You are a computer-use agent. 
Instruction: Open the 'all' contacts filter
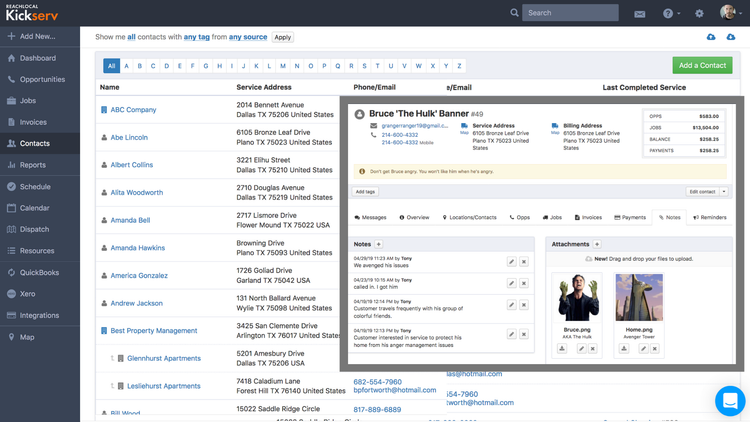point(131,37)
